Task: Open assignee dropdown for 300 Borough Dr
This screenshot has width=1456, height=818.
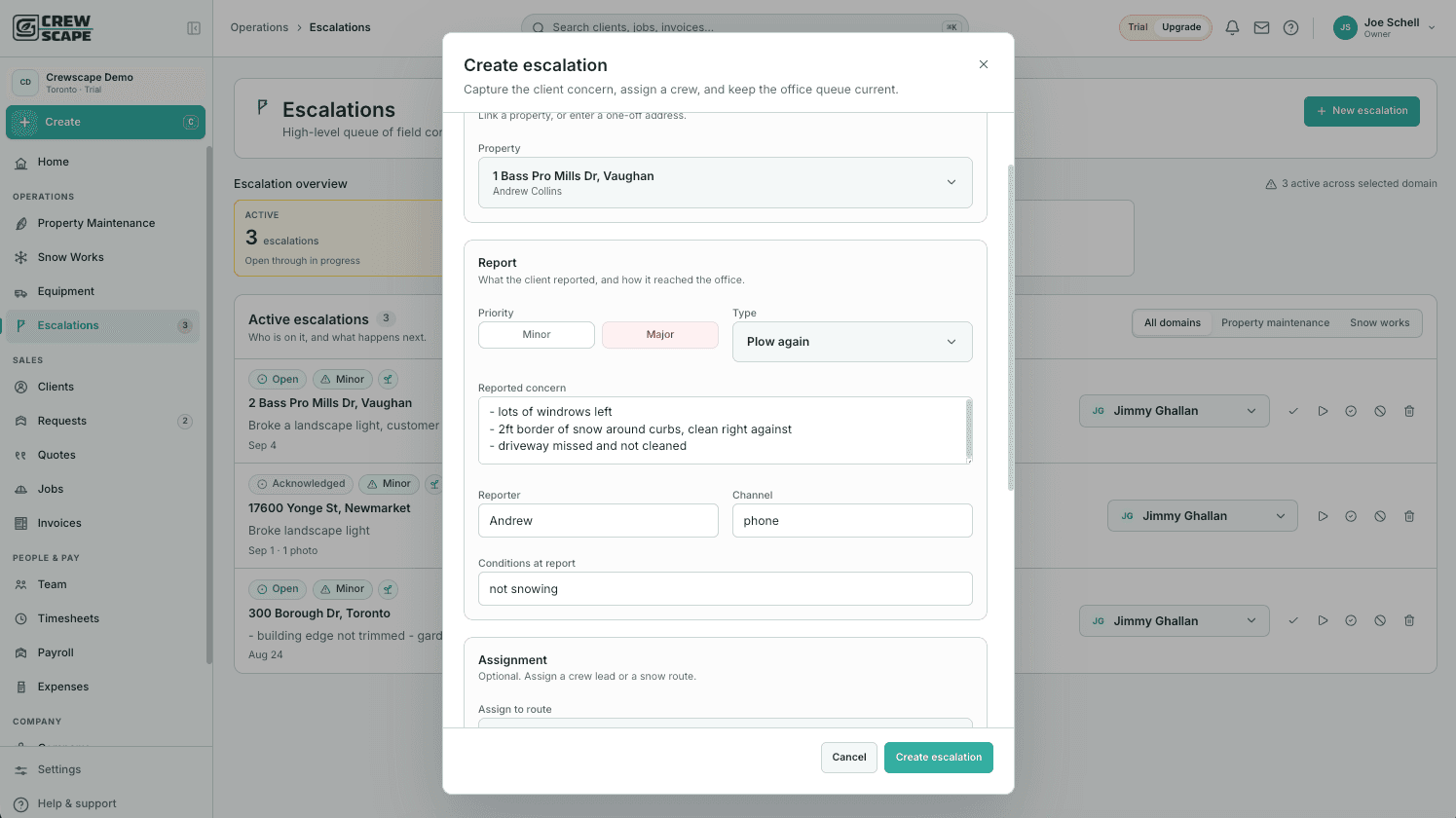Action: 1174,621
